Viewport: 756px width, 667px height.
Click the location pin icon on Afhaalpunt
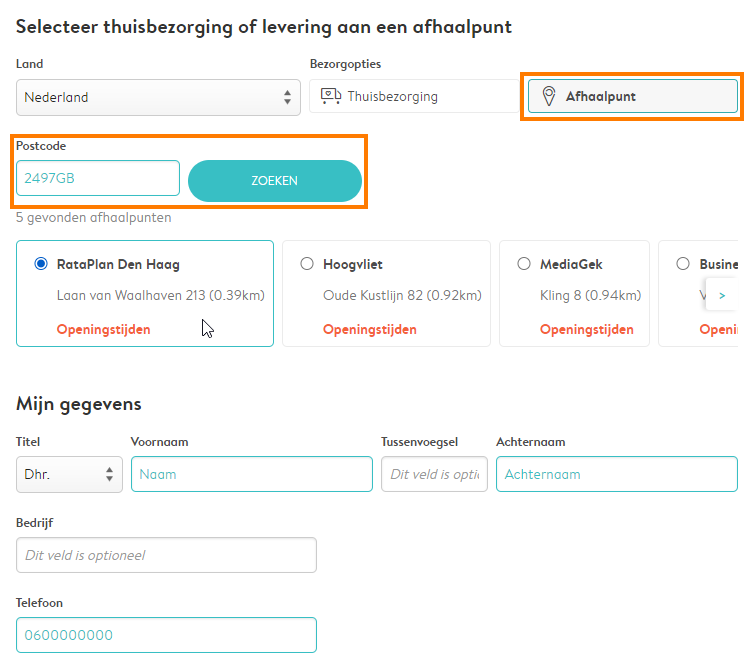tap(549, 96)
